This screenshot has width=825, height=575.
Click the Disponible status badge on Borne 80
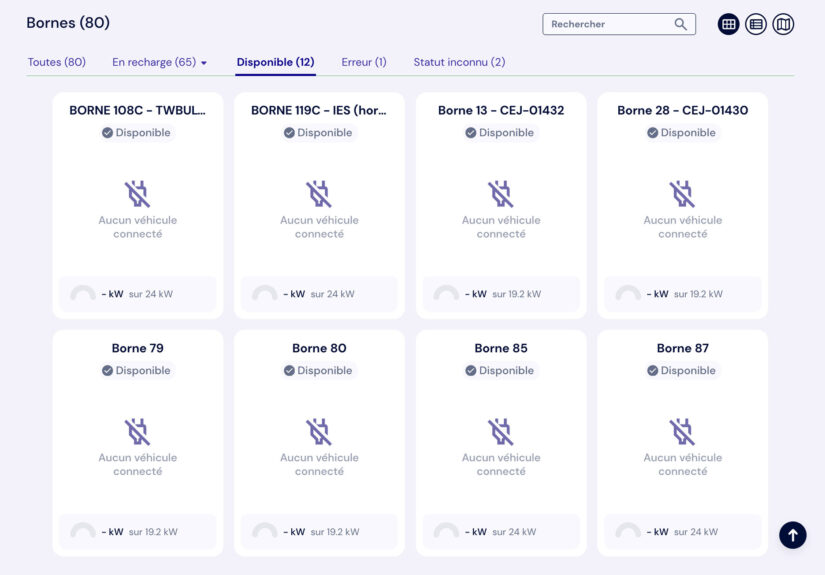click(x=319, y=370)
